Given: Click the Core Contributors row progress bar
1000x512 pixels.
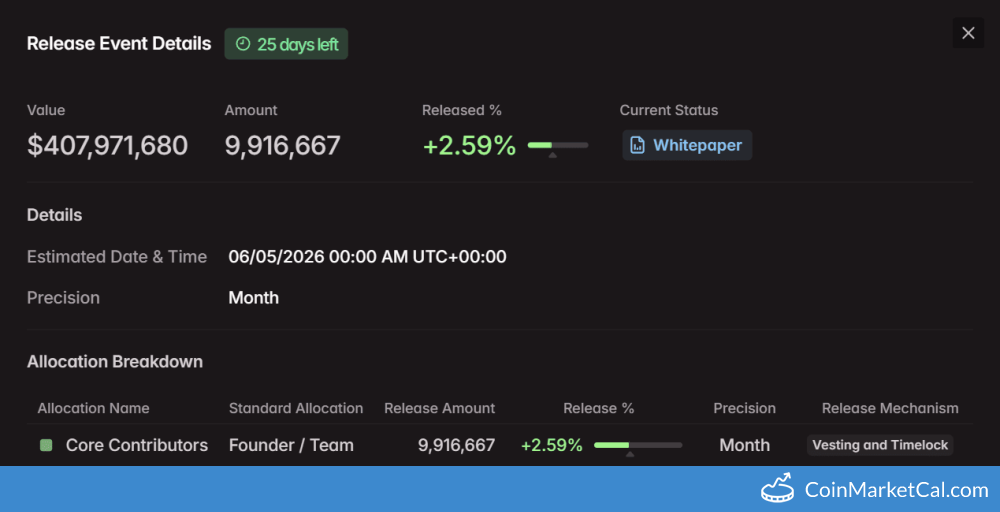Looking at the screenshot, I should [637, 445].
